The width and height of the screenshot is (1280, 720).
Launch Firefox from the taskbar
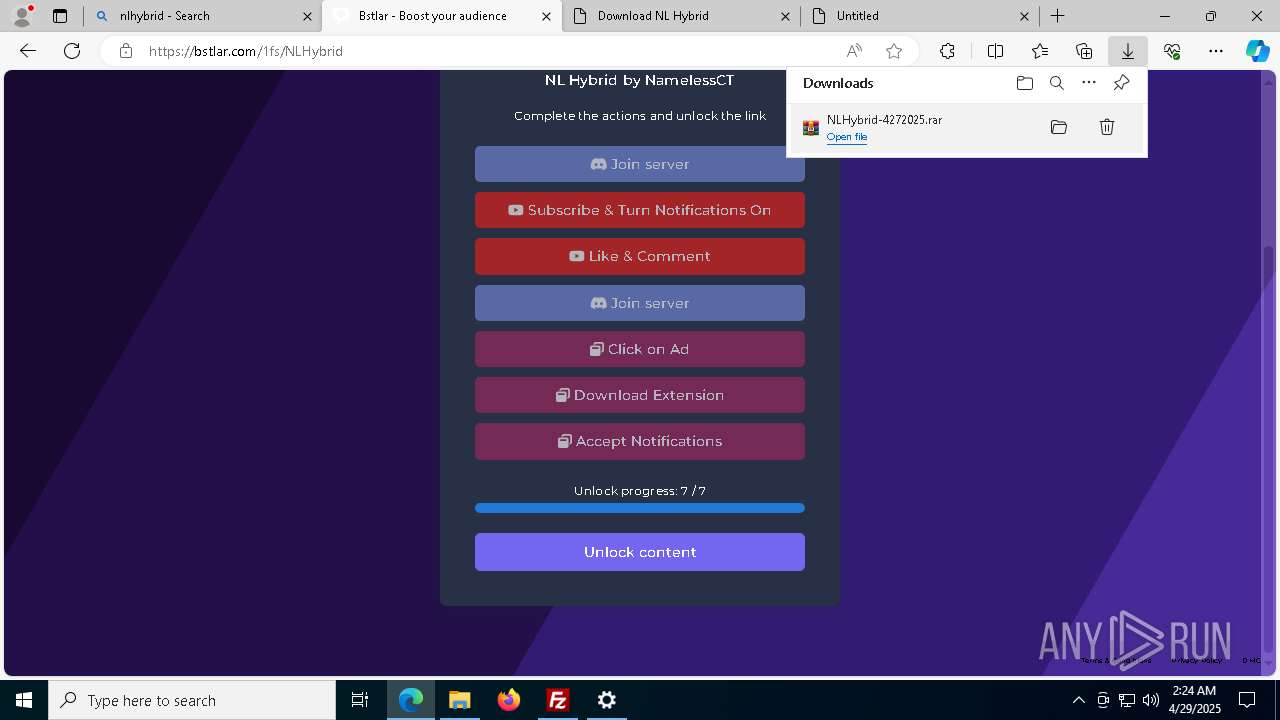point(509,700)
